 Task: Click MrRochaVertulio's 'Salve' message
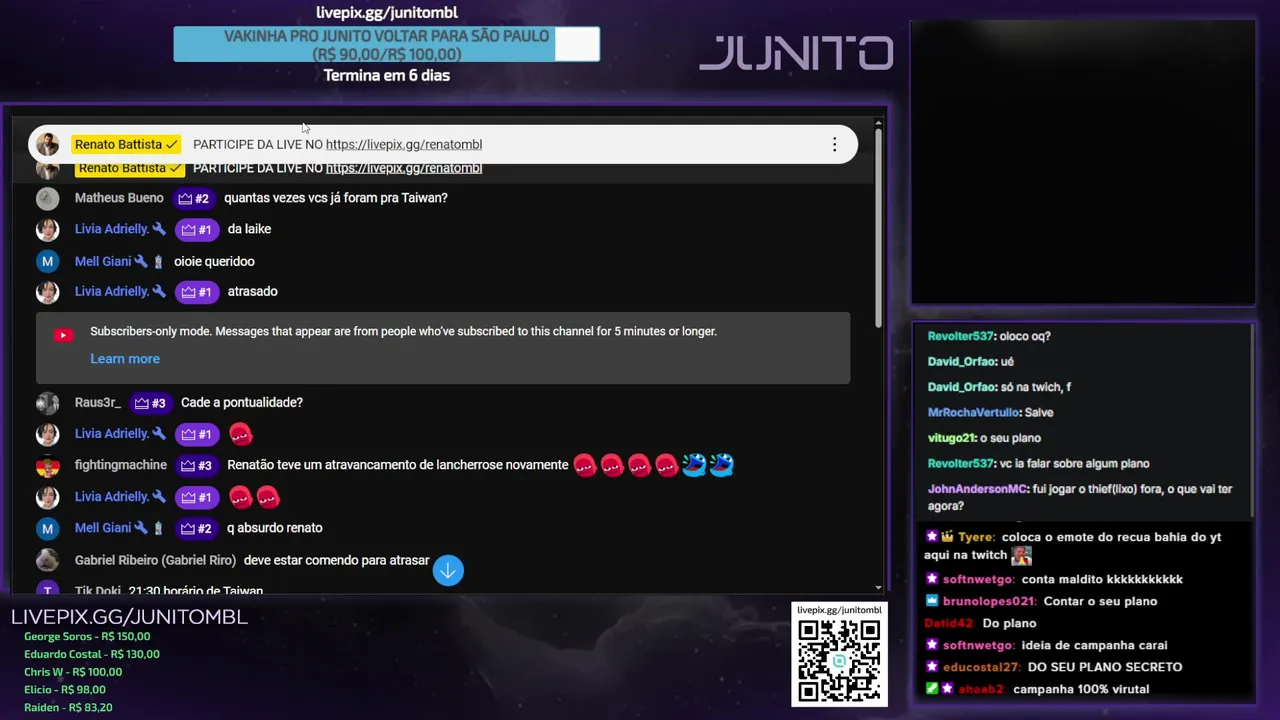1039,412
